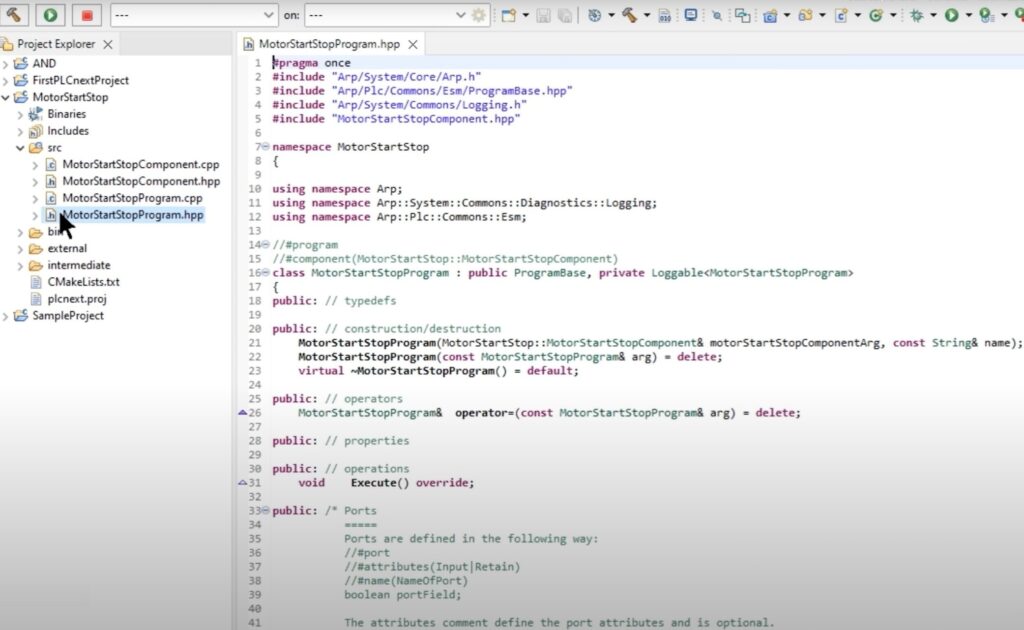
Task: Open the launch target dropdown after 'on:'
Action: [386, 15]
